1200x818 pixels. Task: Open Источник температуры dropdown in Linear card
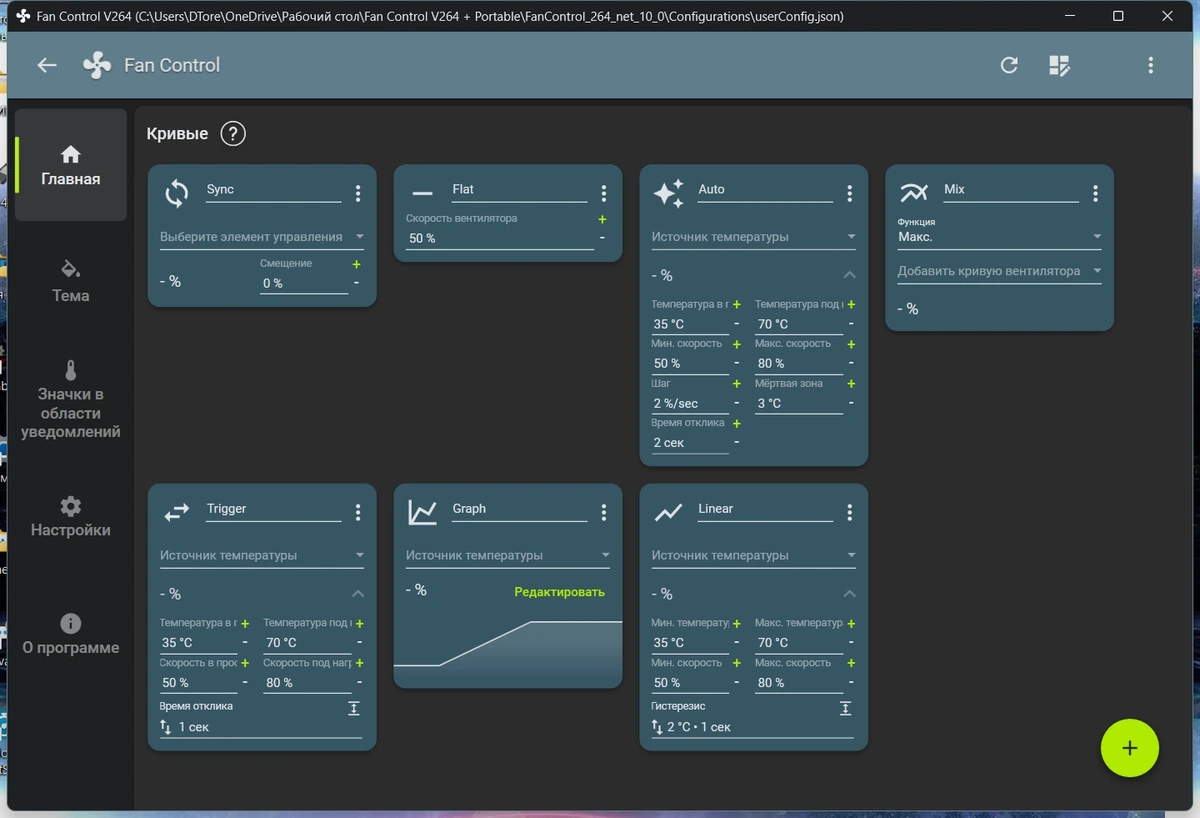pos(754,555)
